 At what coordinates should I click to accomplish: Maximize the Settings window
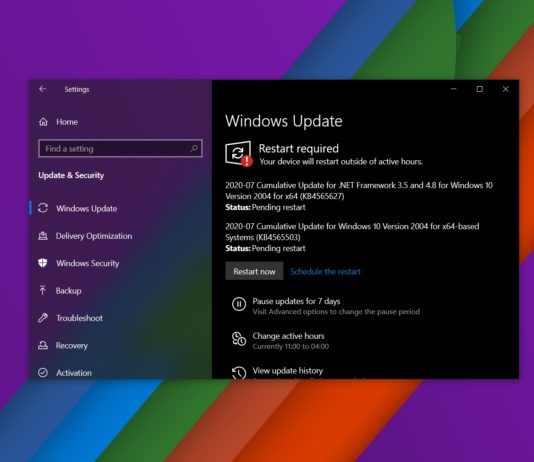pyautogui.click(x=480, y=89)
